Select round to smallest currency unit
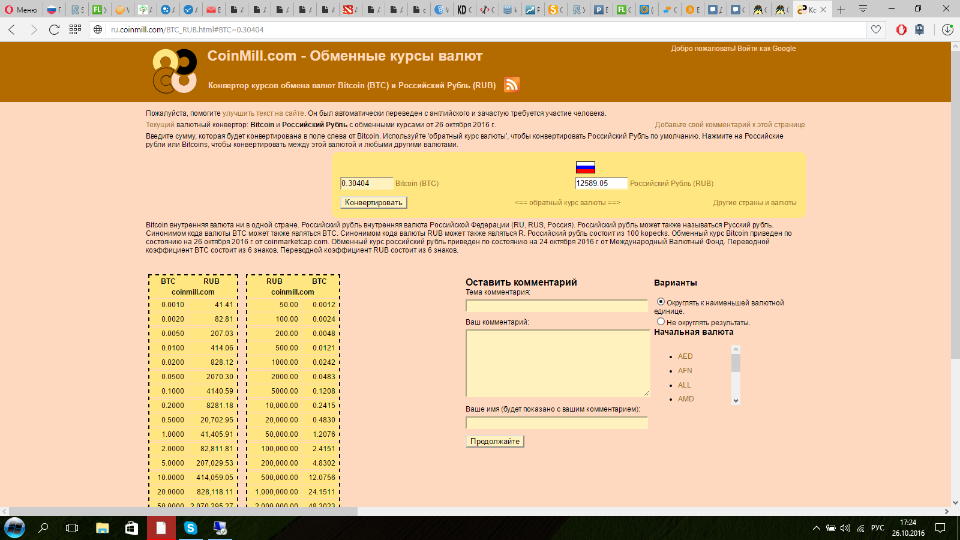 pyautogui.click(x=661, y=302)
